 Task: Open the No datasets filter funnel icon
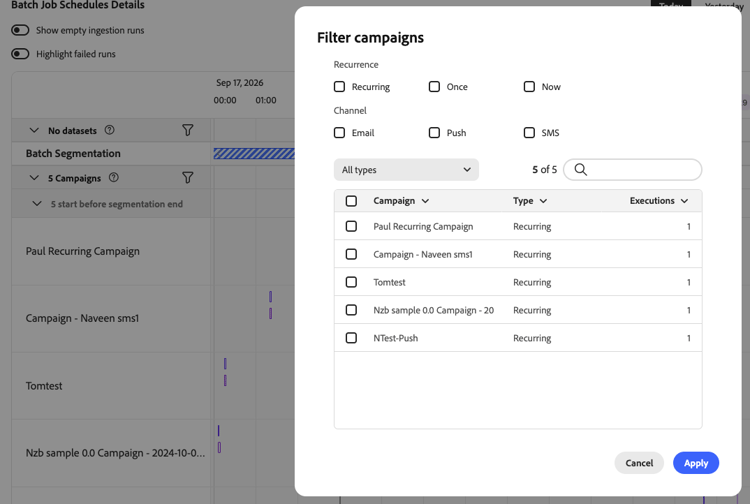[x=188, y=130]
